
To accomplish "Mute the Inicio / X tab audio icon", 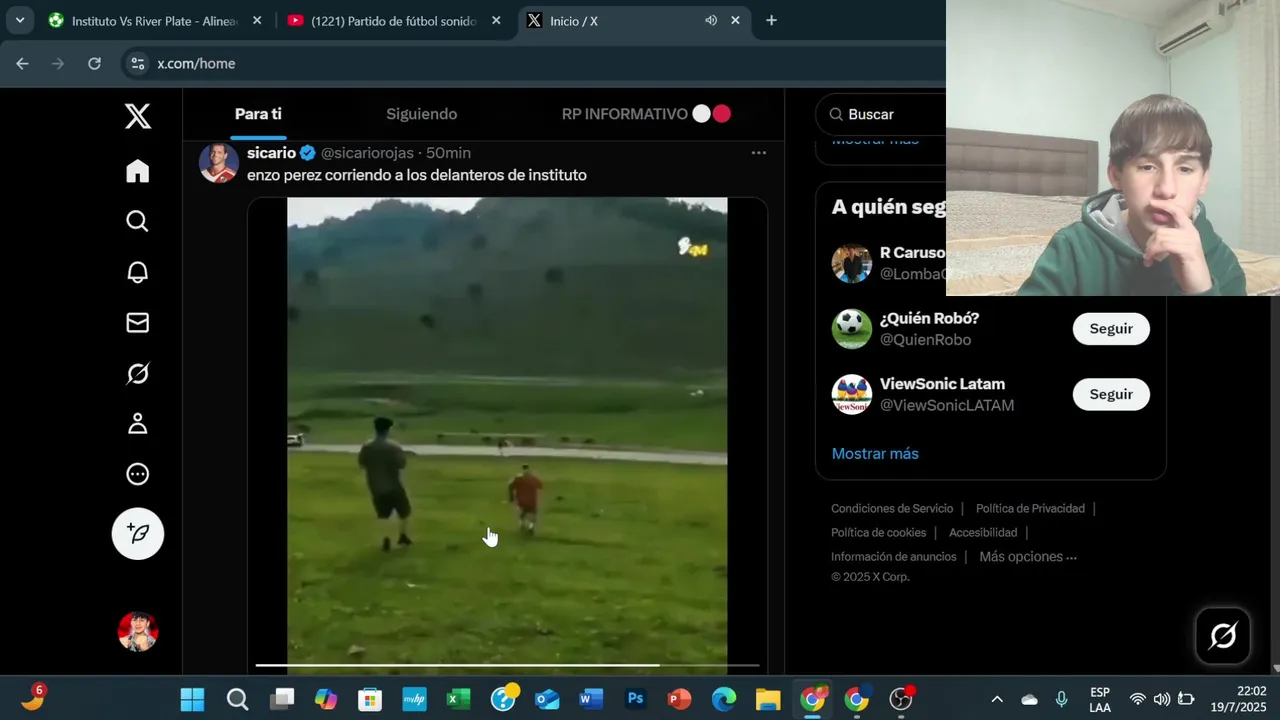I will coord(711,20).
